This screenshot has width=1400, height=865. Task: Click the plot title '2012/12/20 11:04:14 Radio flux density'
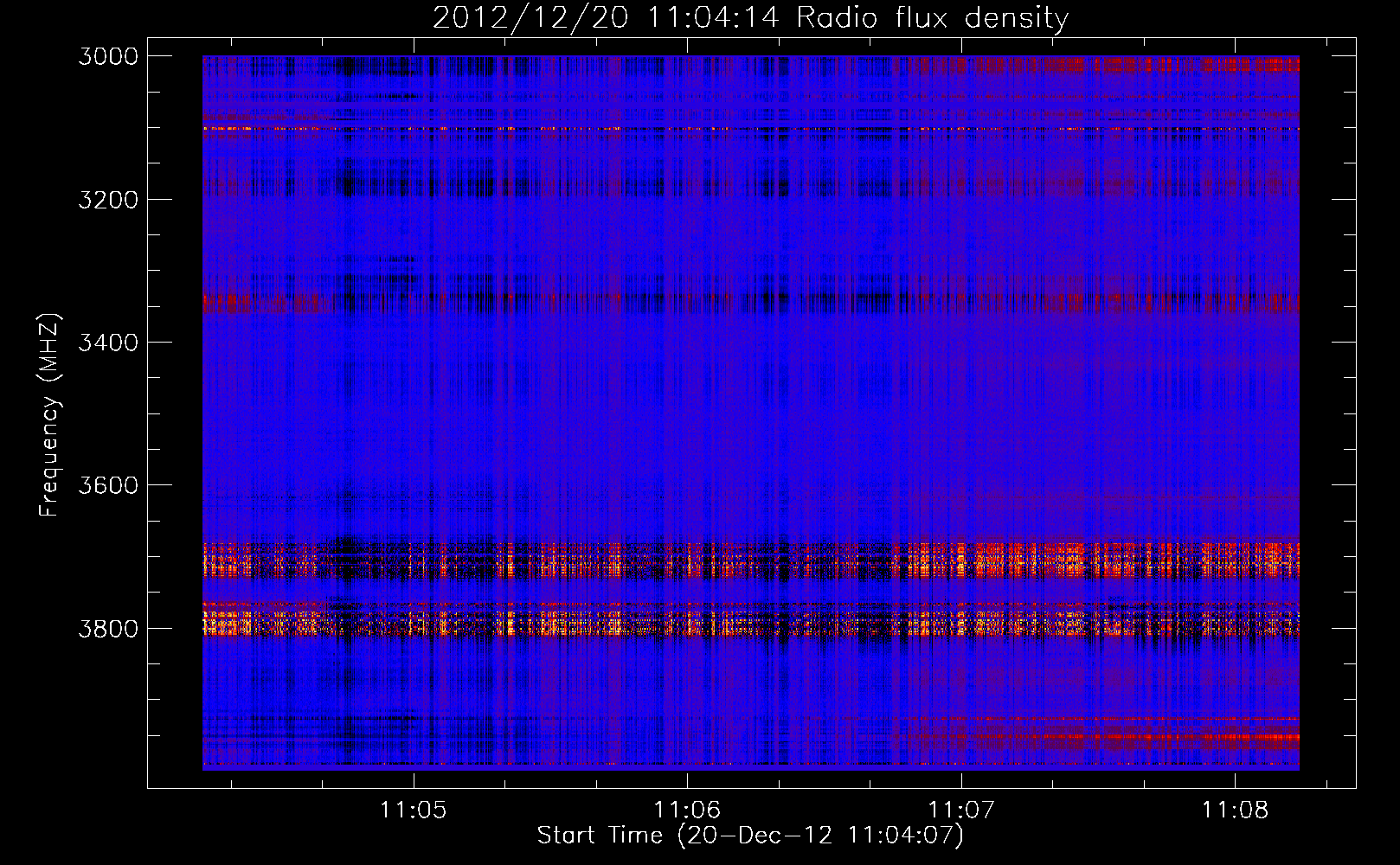(x=750, y=17)
